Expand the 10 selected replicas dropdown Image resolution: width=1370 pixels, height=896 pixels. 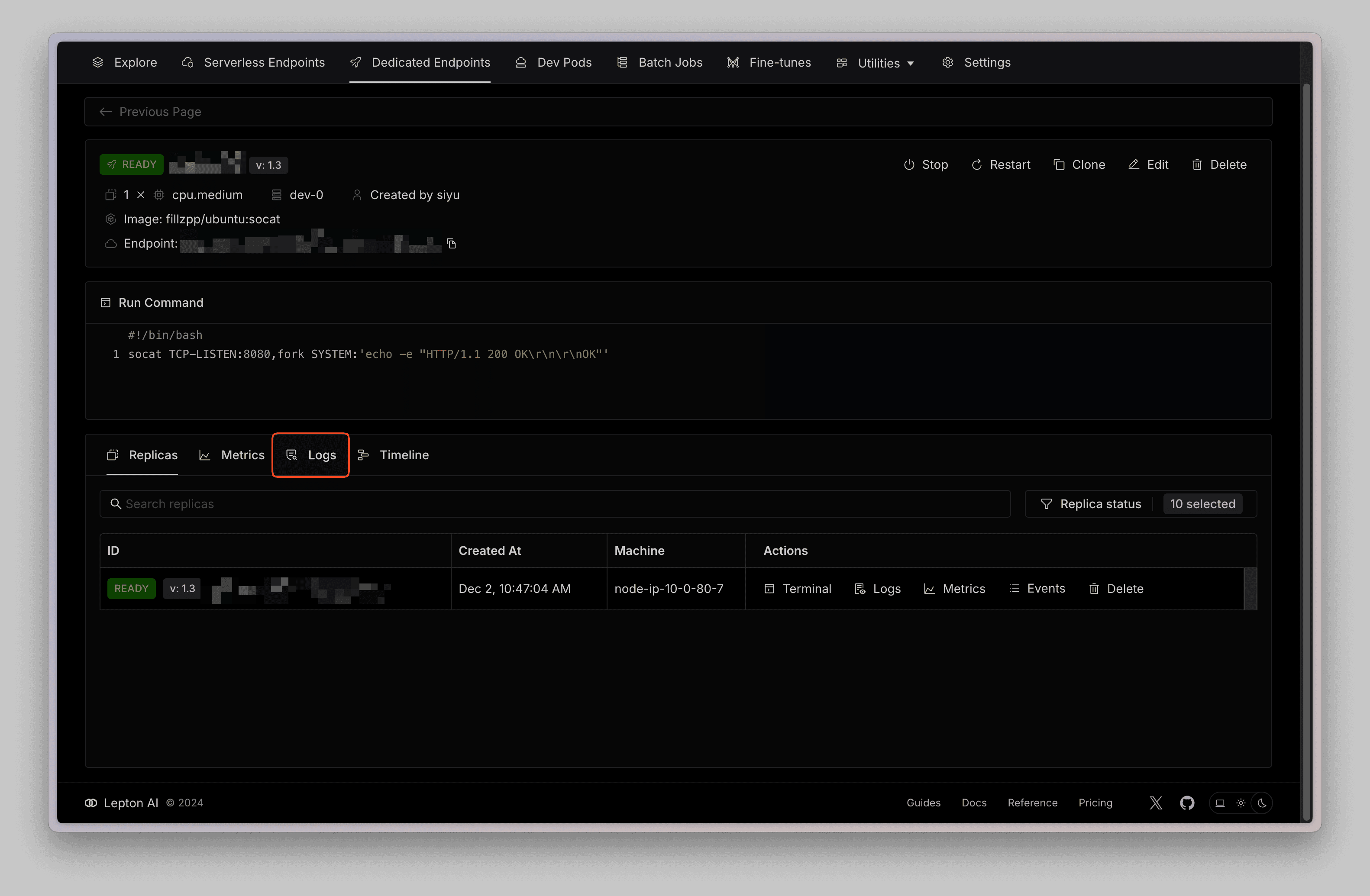click(1202, 503)
